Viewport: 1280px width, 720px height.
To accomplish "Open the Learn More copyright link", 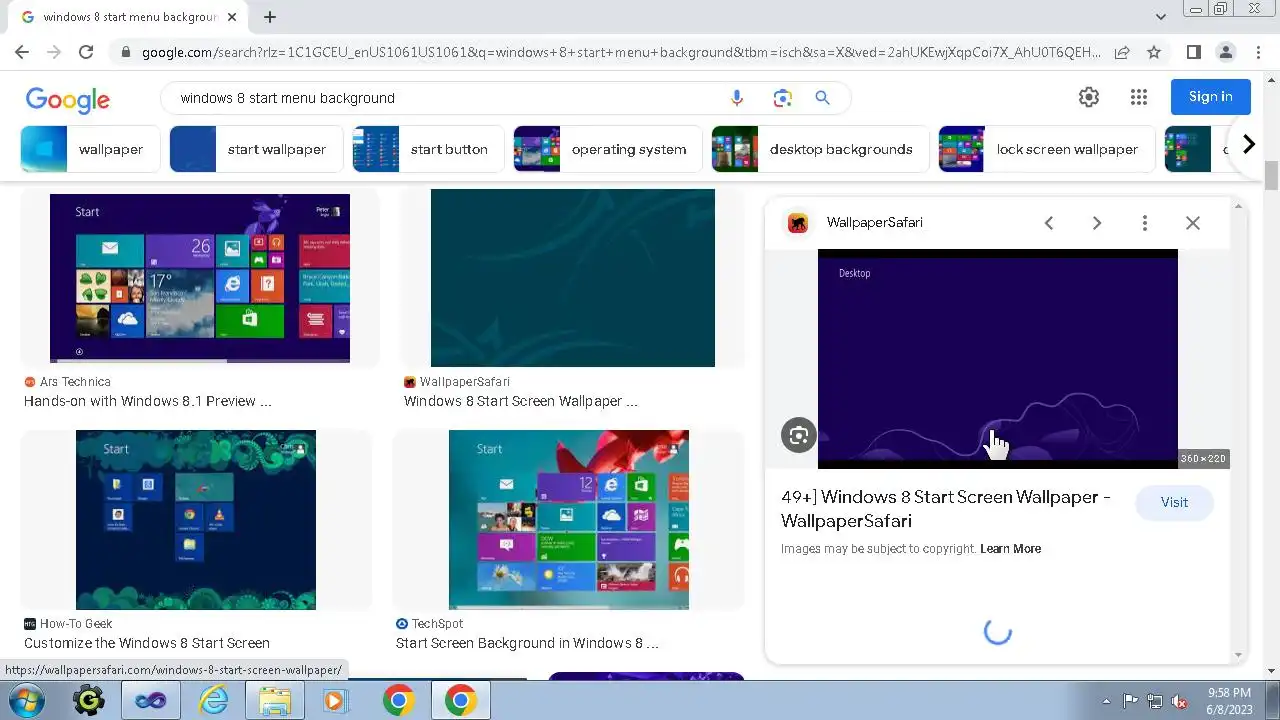I will pyautogui.click(x=1010, y=549).
